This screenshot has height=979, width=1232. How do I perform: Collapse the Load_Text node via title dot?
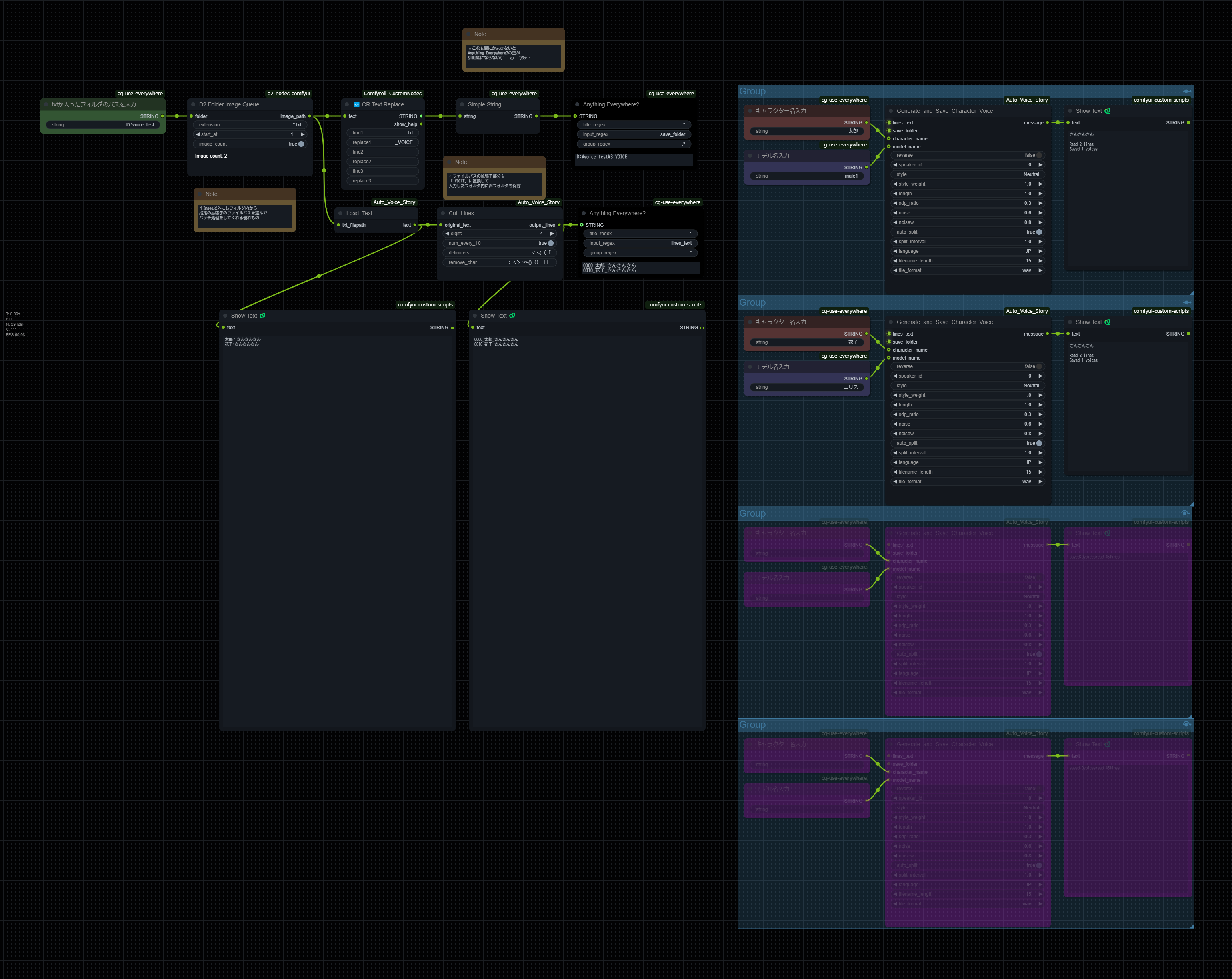click(x=340, y=213)
